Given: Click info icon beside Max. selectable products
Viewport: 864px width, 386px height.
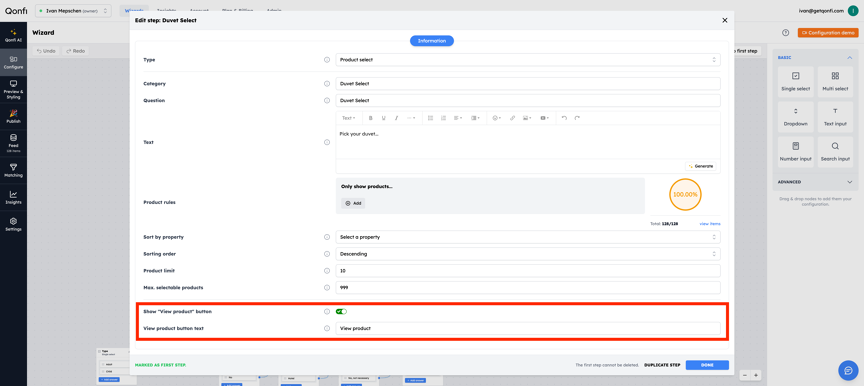Looking at the screenshot, I should click(327, 287).
